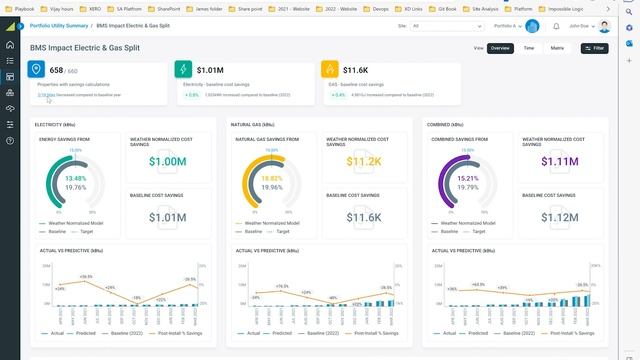Toggle Actual series in Electricity chart legend
The width and height of the screenshot is (640, 360).
click(52, 333)
